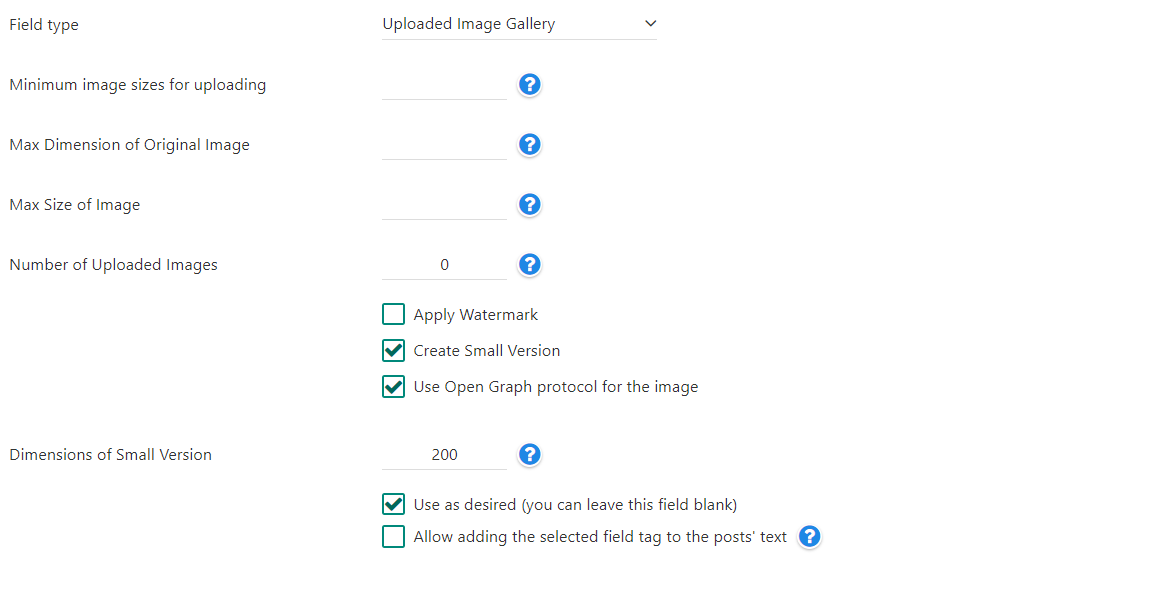Toggle the 'Use as desired' checkbox
Viewport: 1152px width, 602px height.
click(394, 505)
